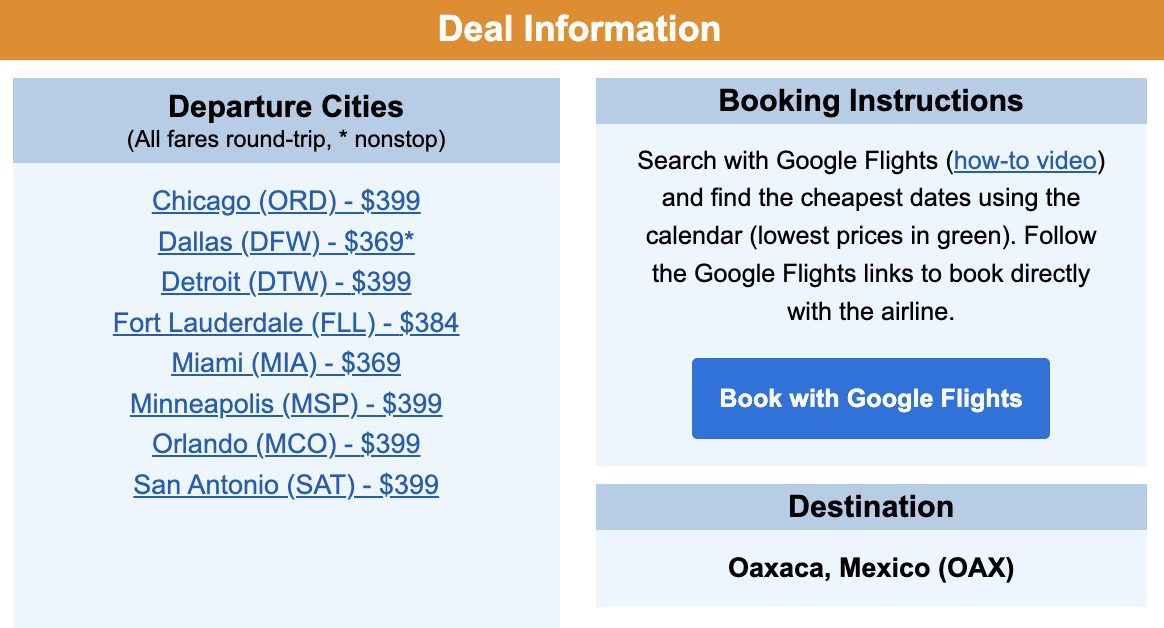Viewport: 1164px width, 628px height.
Task: Open the how-to video link
Action: [1022, 161]
